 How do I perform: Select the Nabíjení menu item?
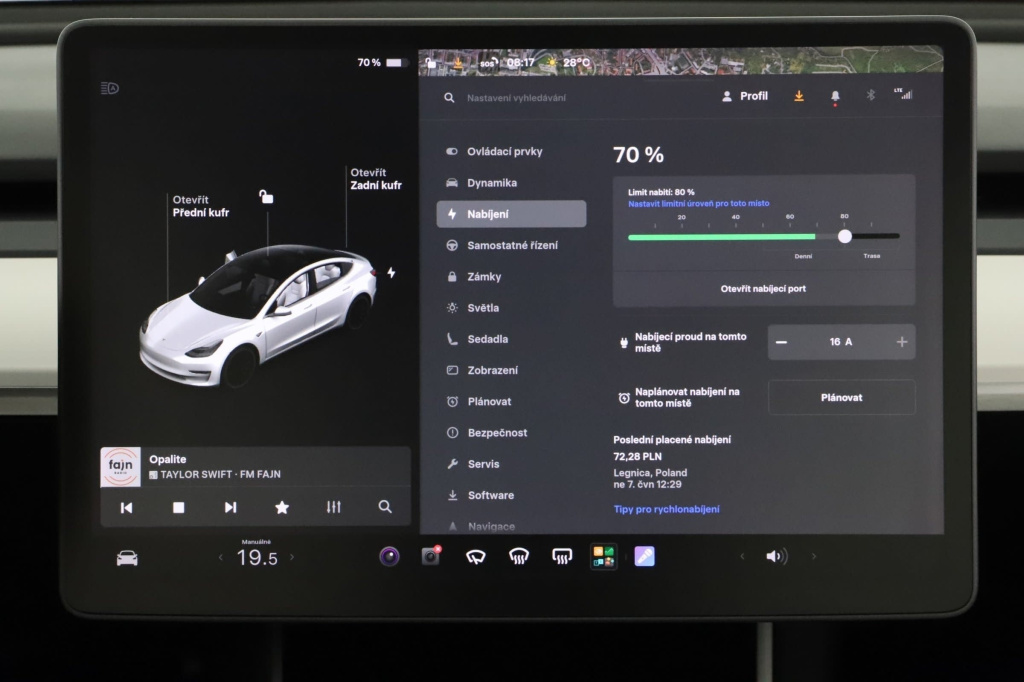[511, 214]
